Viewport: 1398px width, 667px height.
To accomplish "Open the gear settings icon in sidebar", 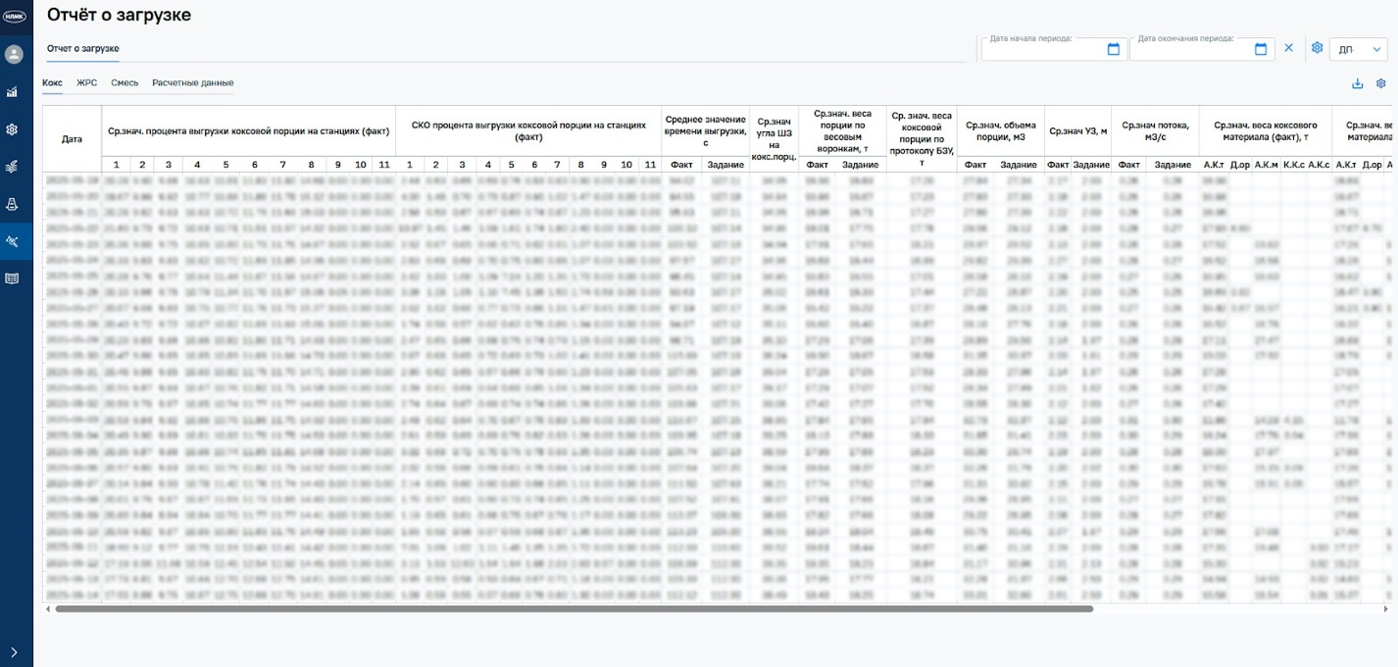I will [x=12, y=129].
